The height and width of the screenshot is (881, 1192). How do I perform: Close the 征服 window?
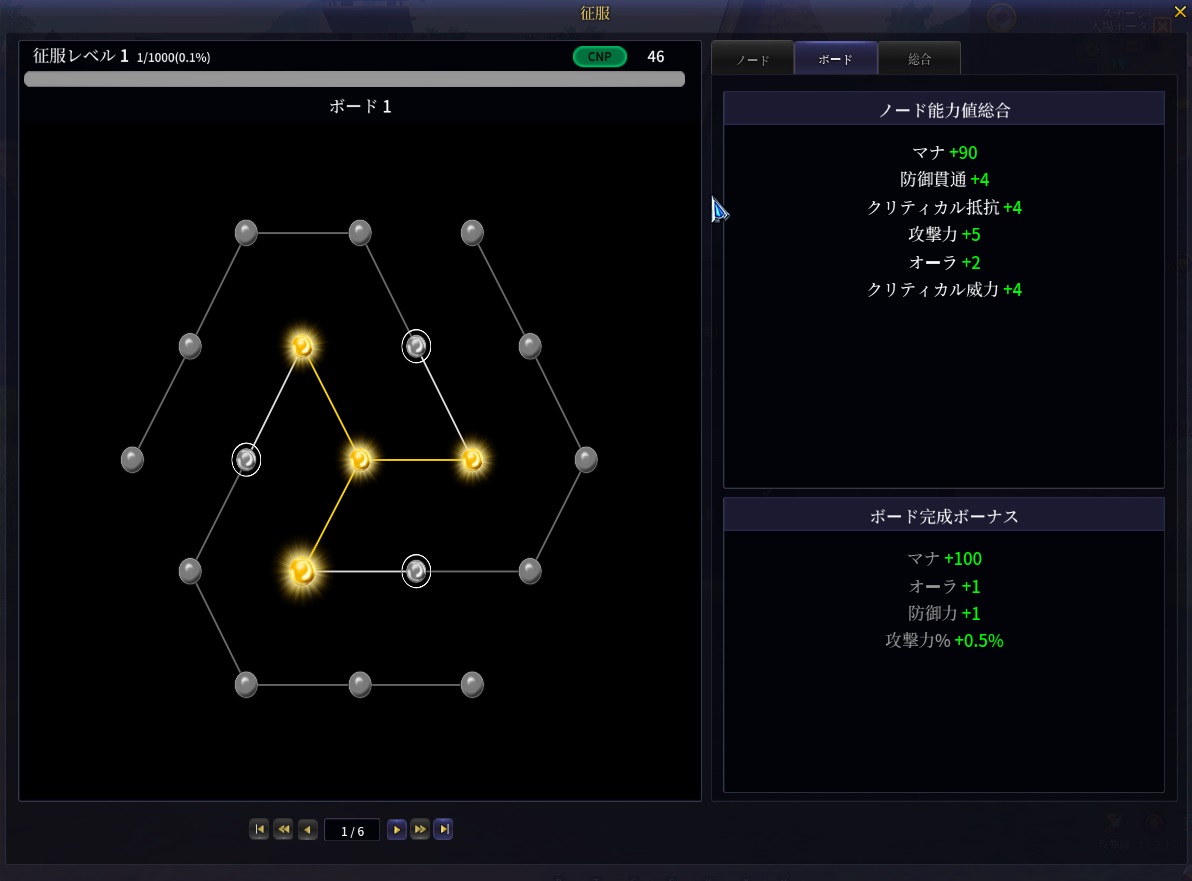(x=1179, y=11)
